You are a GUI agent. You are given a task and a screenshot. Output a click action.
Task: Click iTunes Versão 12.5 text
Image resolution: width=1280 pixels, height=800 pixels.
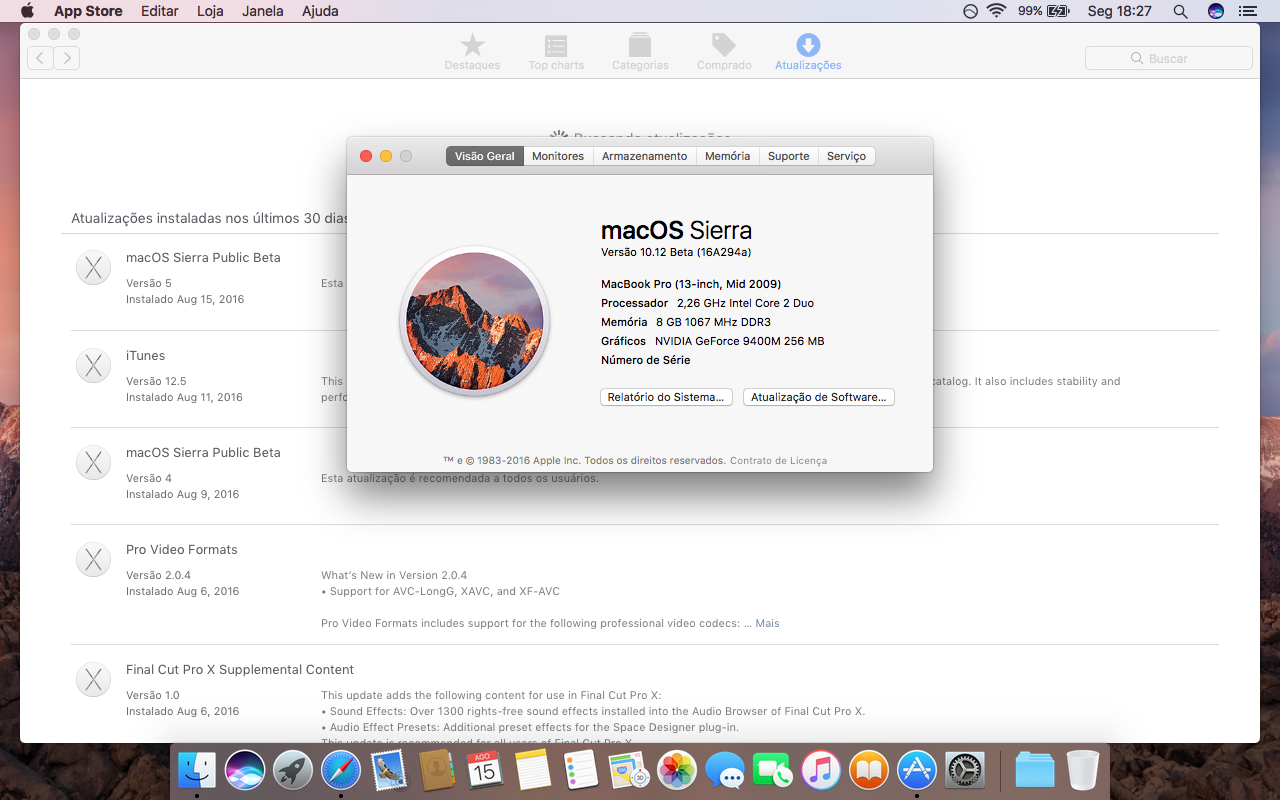pyautogui.click(x=156, y=381)
